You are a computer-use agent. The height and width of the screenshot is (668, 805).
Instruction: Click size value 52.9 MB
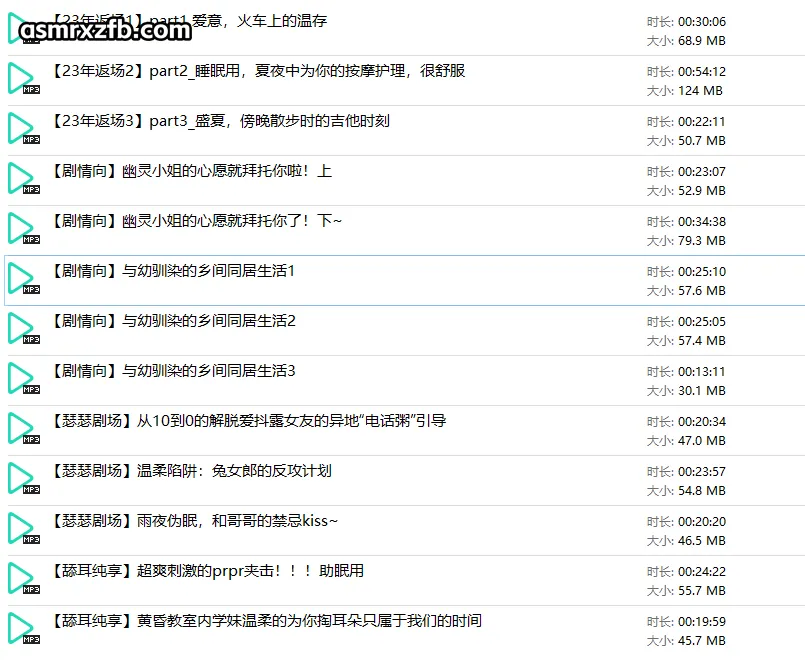pos(702,191)
